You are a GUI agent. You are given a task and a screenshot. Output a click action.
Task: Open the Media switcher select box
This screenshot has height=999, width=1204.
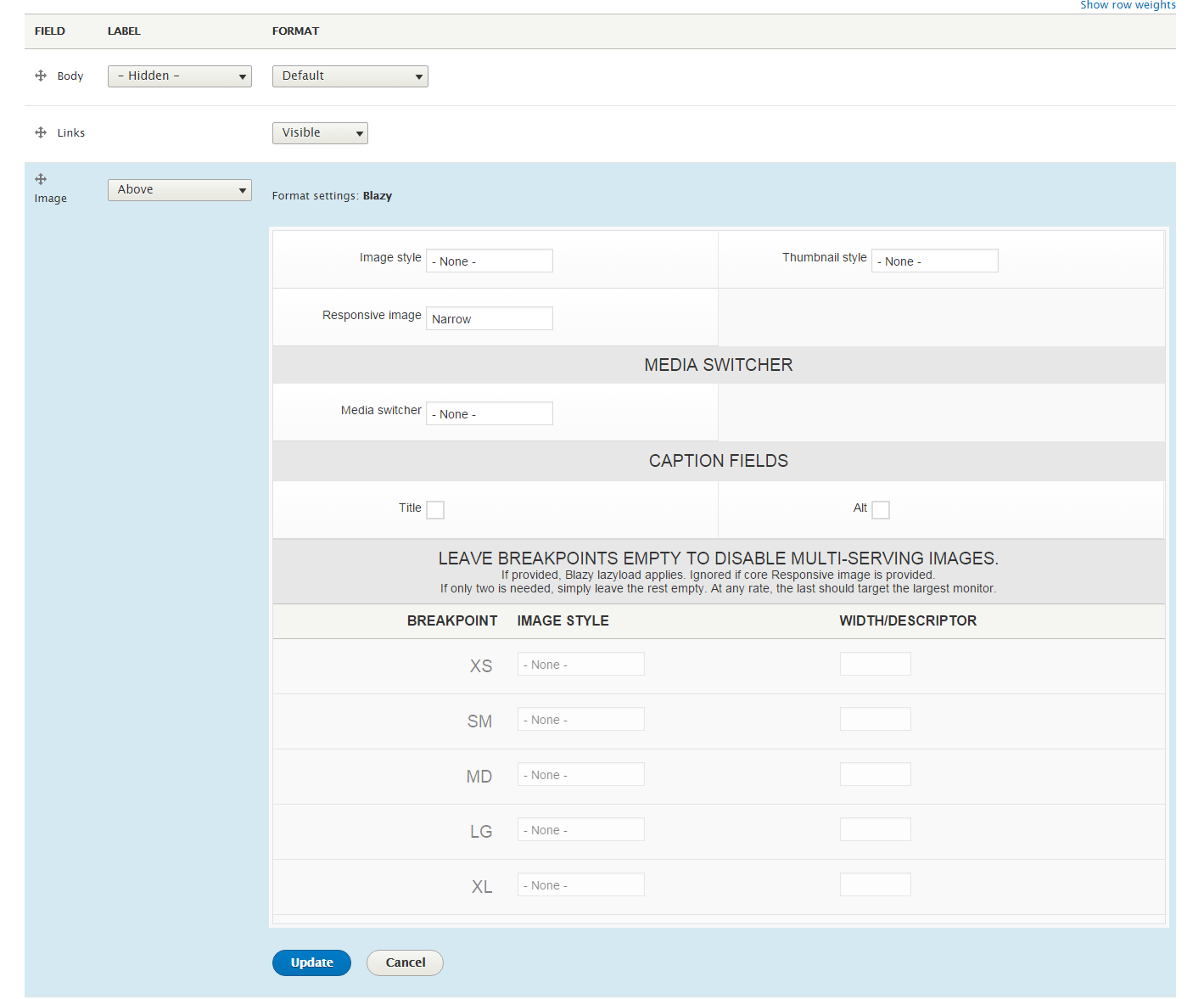pos(490,413)
